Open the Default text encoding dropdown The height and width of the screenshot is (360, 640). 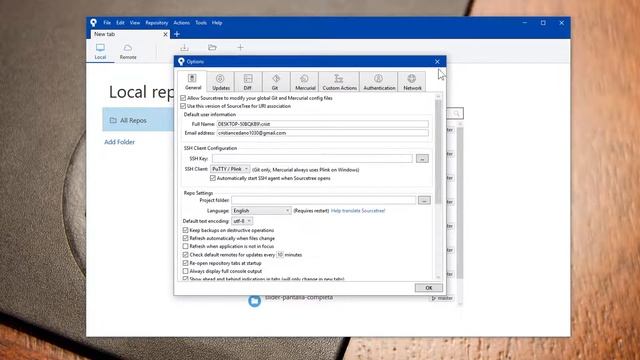[x=242, y=221]
